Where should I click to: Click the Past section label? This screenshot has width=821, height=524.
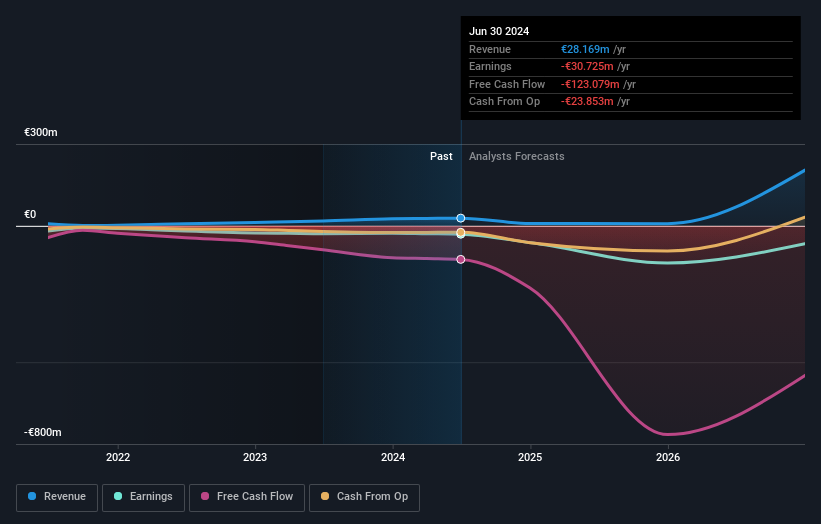pyautogui.click(x=441, y=157)
